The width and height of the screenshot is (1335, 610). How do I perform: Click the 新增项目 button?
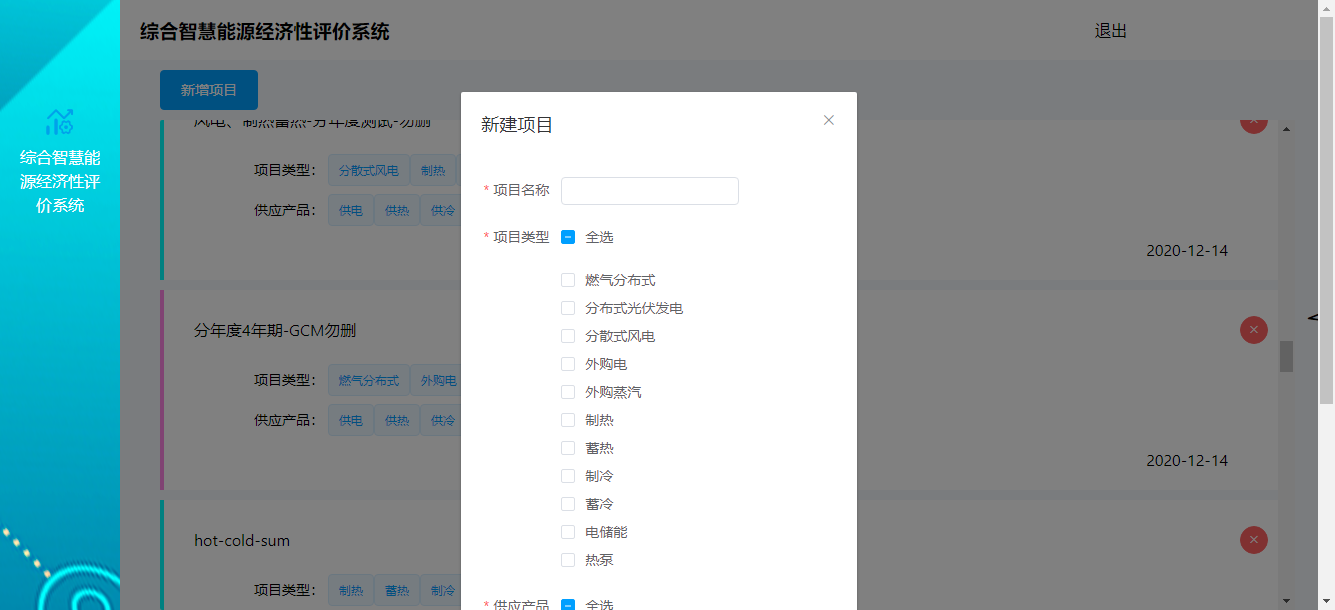pyautogui.click(x=208, y=89)
